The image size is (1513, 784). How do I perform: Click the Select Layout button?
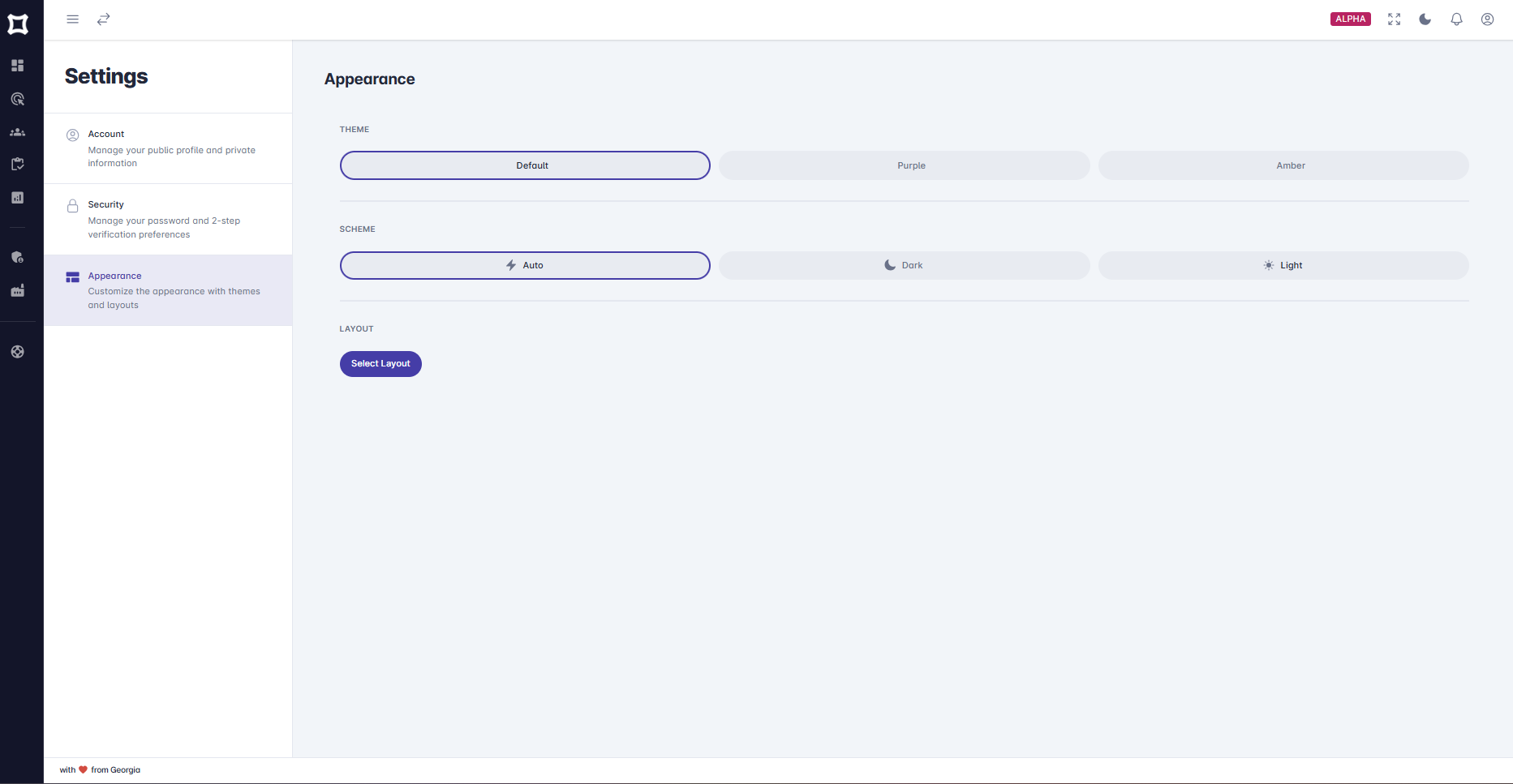point(380,363)
